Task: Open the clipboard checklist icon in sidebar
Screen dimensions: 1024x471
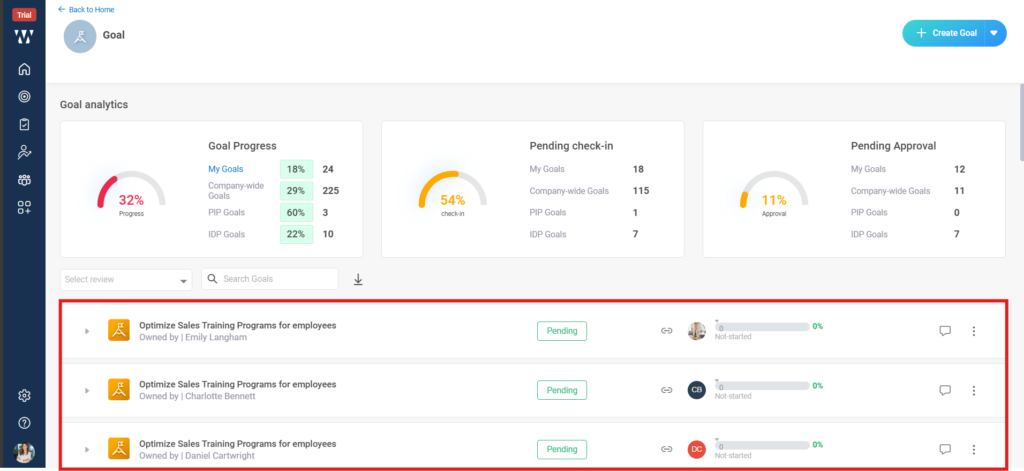Action: pyautogui.click(x=24, y=124)
